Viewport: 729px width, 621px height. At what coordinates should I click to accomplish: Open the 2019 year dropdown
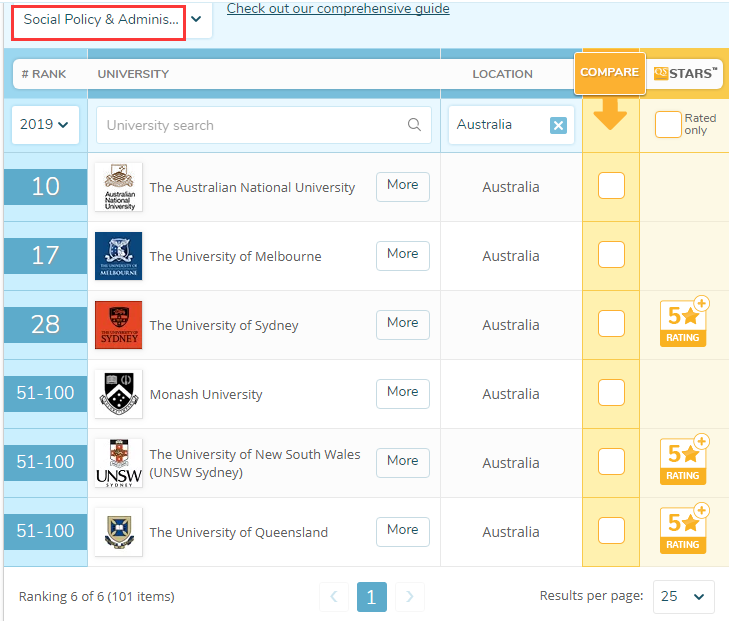(x=45, y=125)
